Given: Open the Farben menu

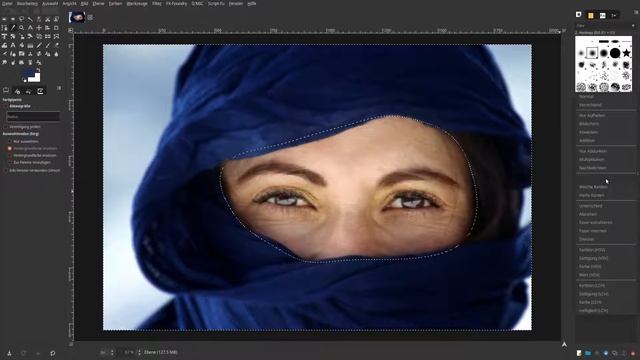Looking at the screenshot, I should (x=116, y=3).
